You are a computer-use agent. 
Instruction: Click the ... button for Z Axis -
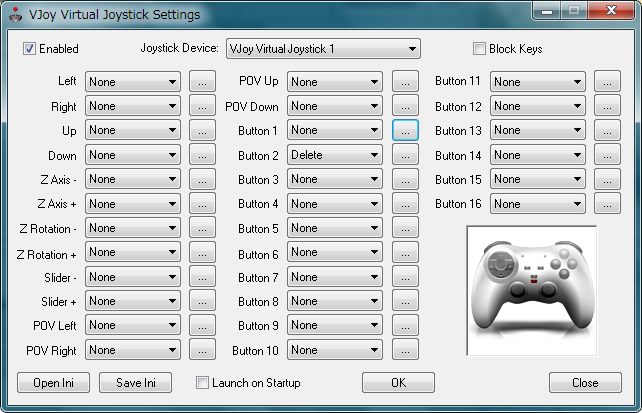pos(202,179)
